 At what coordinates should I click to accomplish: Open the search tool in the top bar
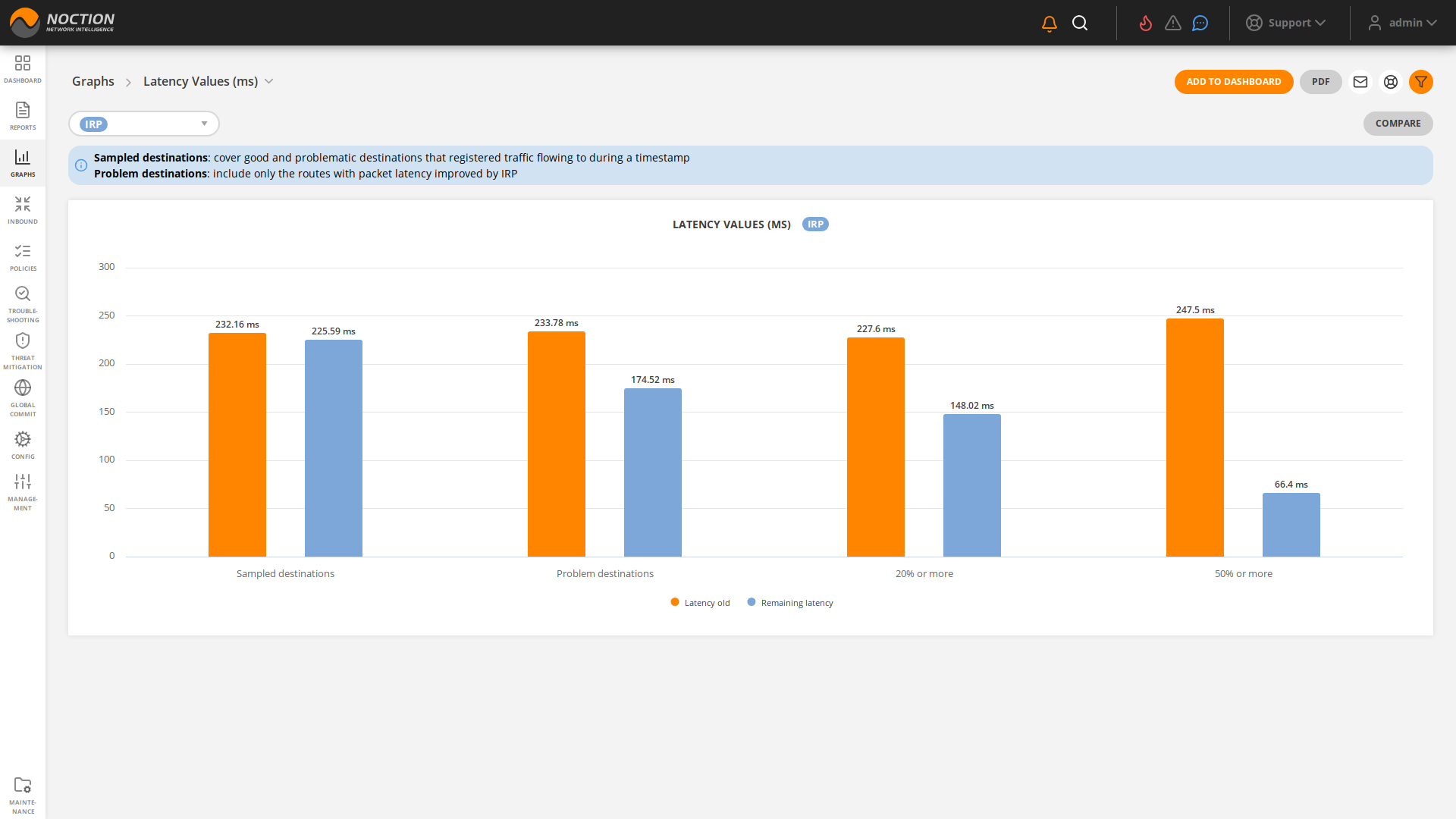click(1080, 23)
